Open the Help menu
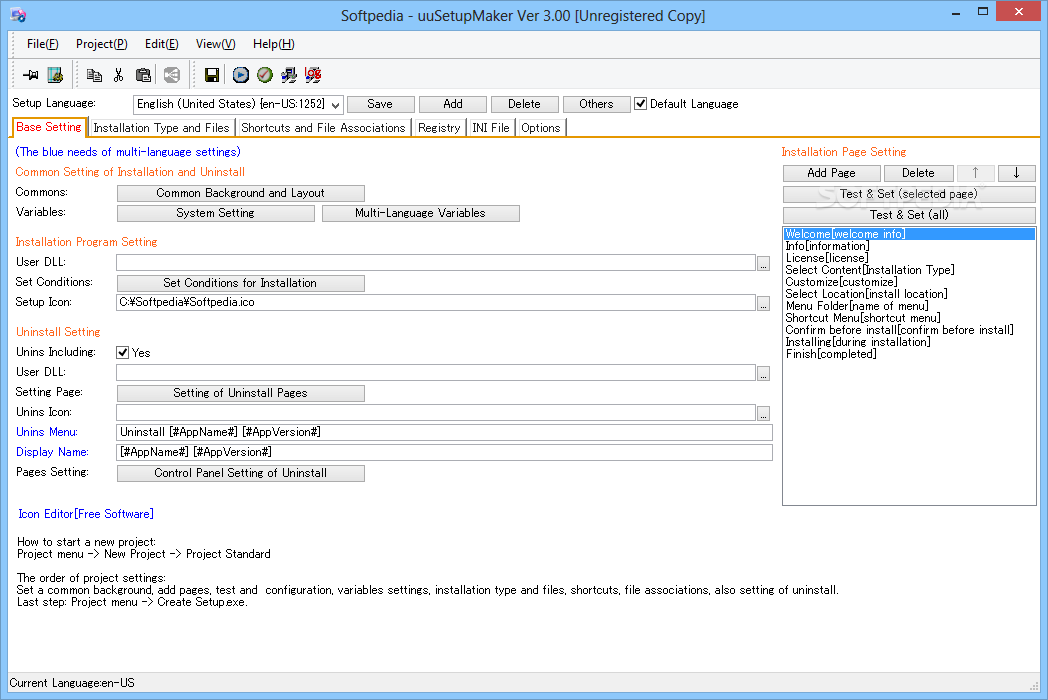1048x700 pixels. (x=273, y=44)
